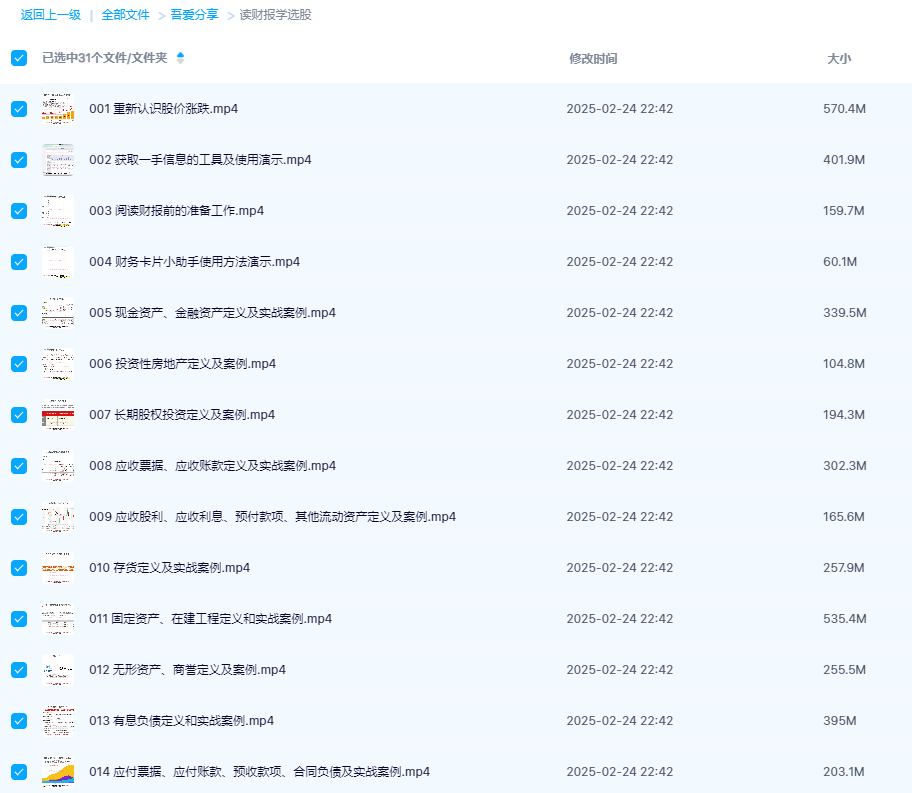Sort files by 大小 column header

pos(839,59)
